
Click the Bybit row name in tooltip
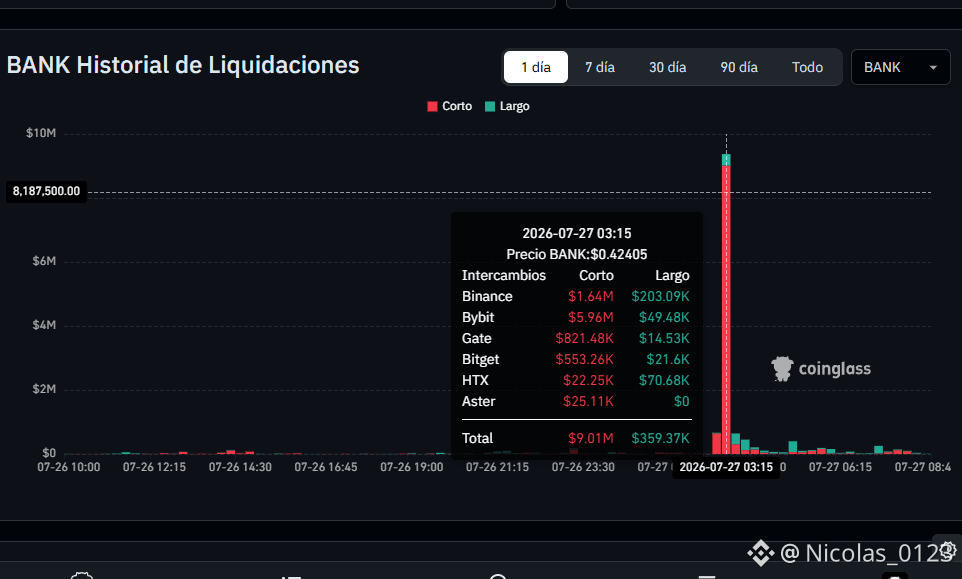[x=478, y=317]
